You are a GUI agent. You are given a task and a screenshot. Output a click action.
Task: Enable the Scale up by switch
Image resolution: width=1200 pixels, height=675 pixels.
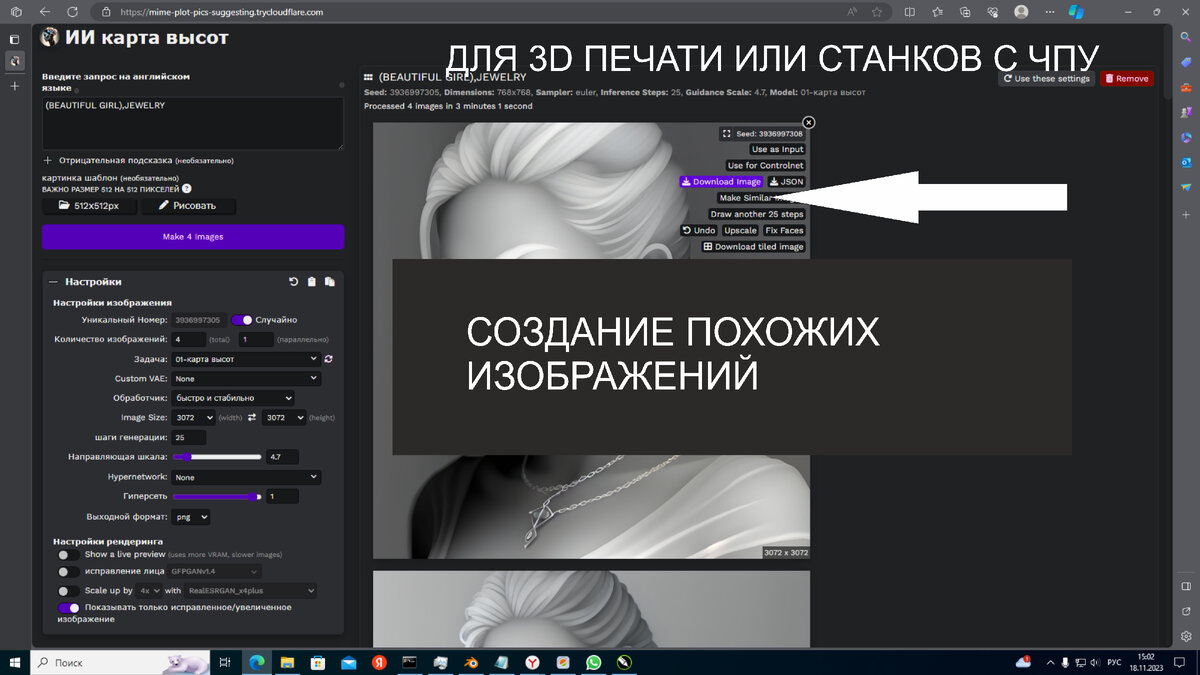68,591
